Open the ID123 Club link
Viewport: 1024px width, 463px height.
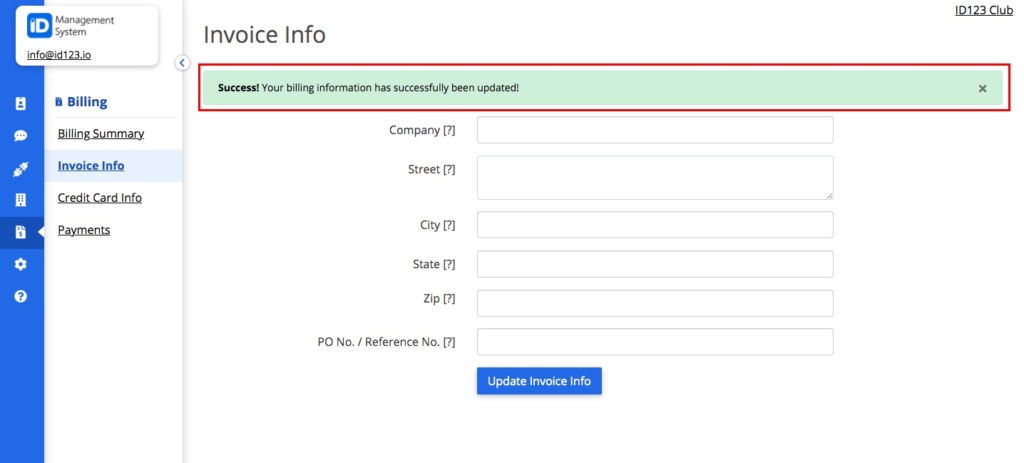tap(984, 10)
